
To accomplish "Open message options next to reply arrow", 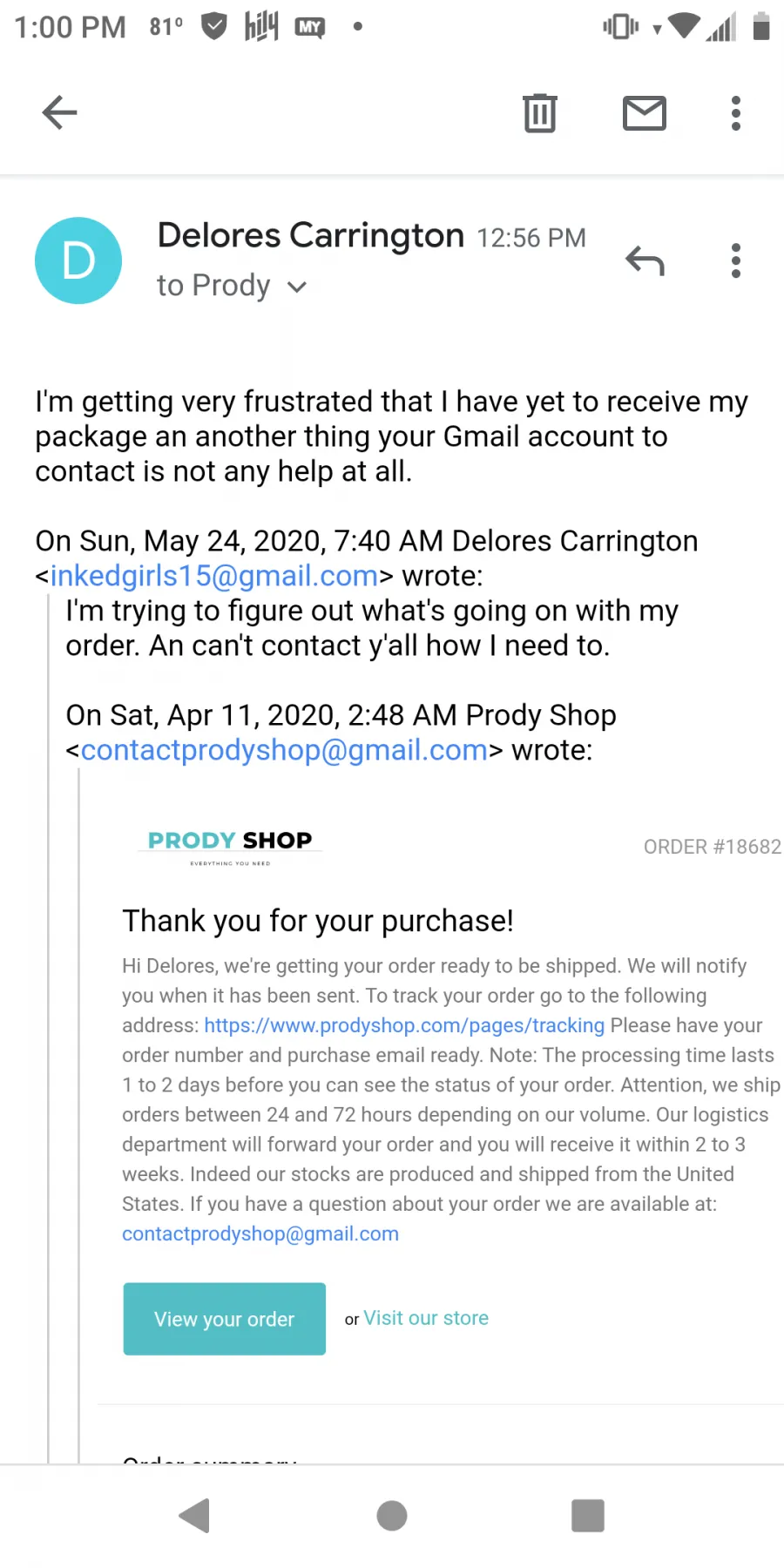I will click(x=736, y=260).
